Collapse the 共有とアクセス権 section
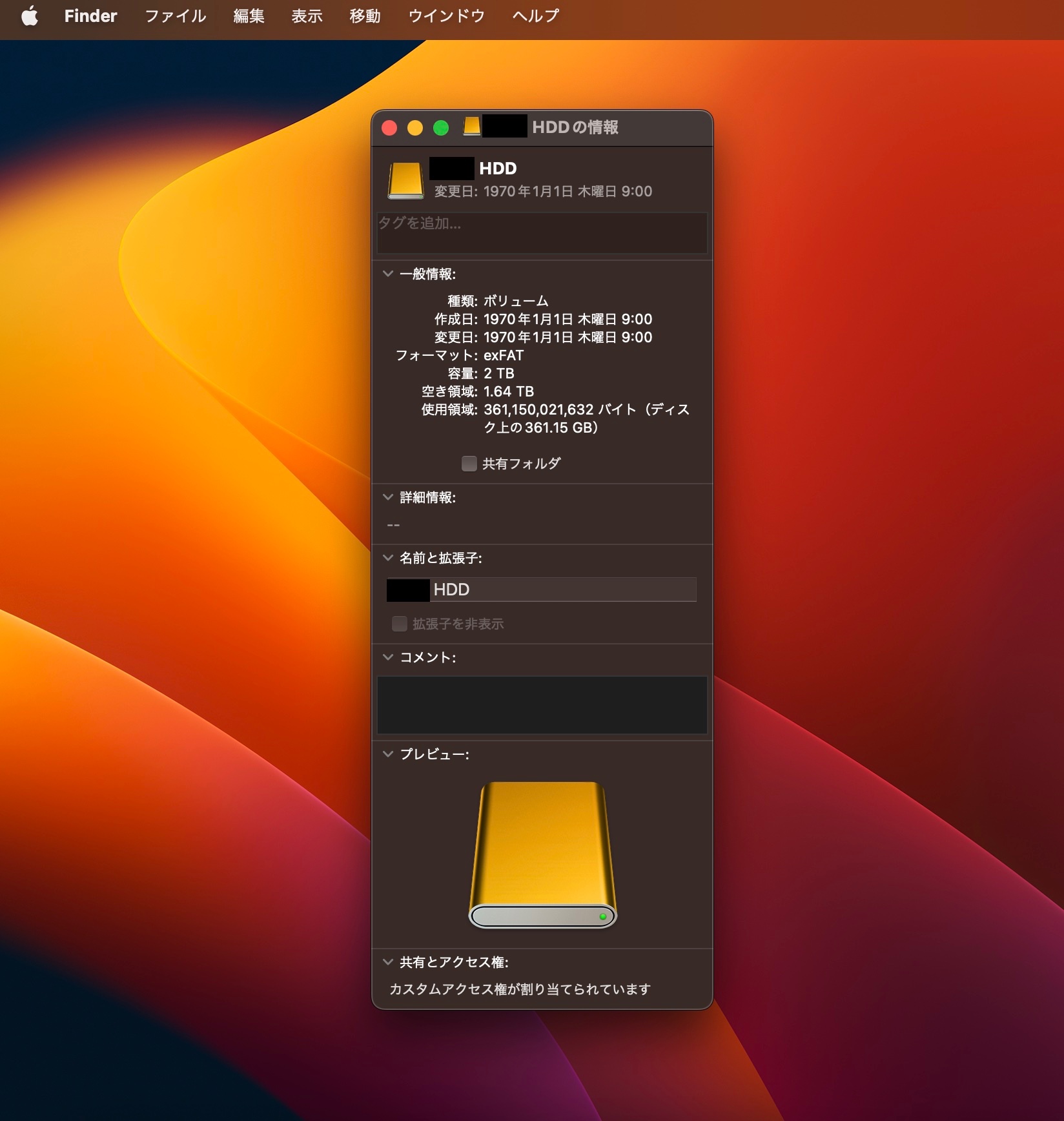 pos(388,962)
